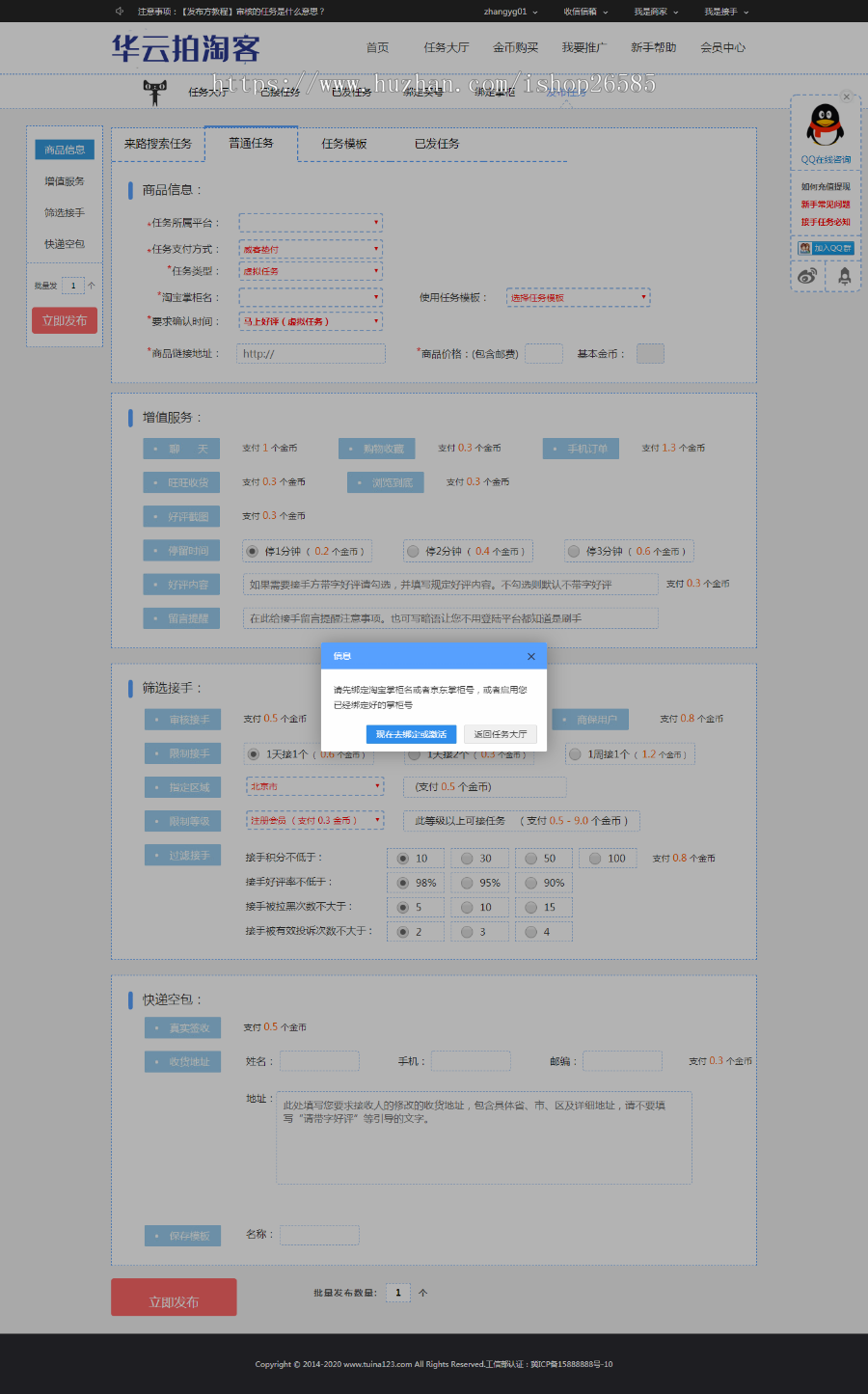Viewport: 868px width, 1394px height.
Task: Select the 停2分钟 stay time option
Action: pyautogui.click(x=413, y=552)
